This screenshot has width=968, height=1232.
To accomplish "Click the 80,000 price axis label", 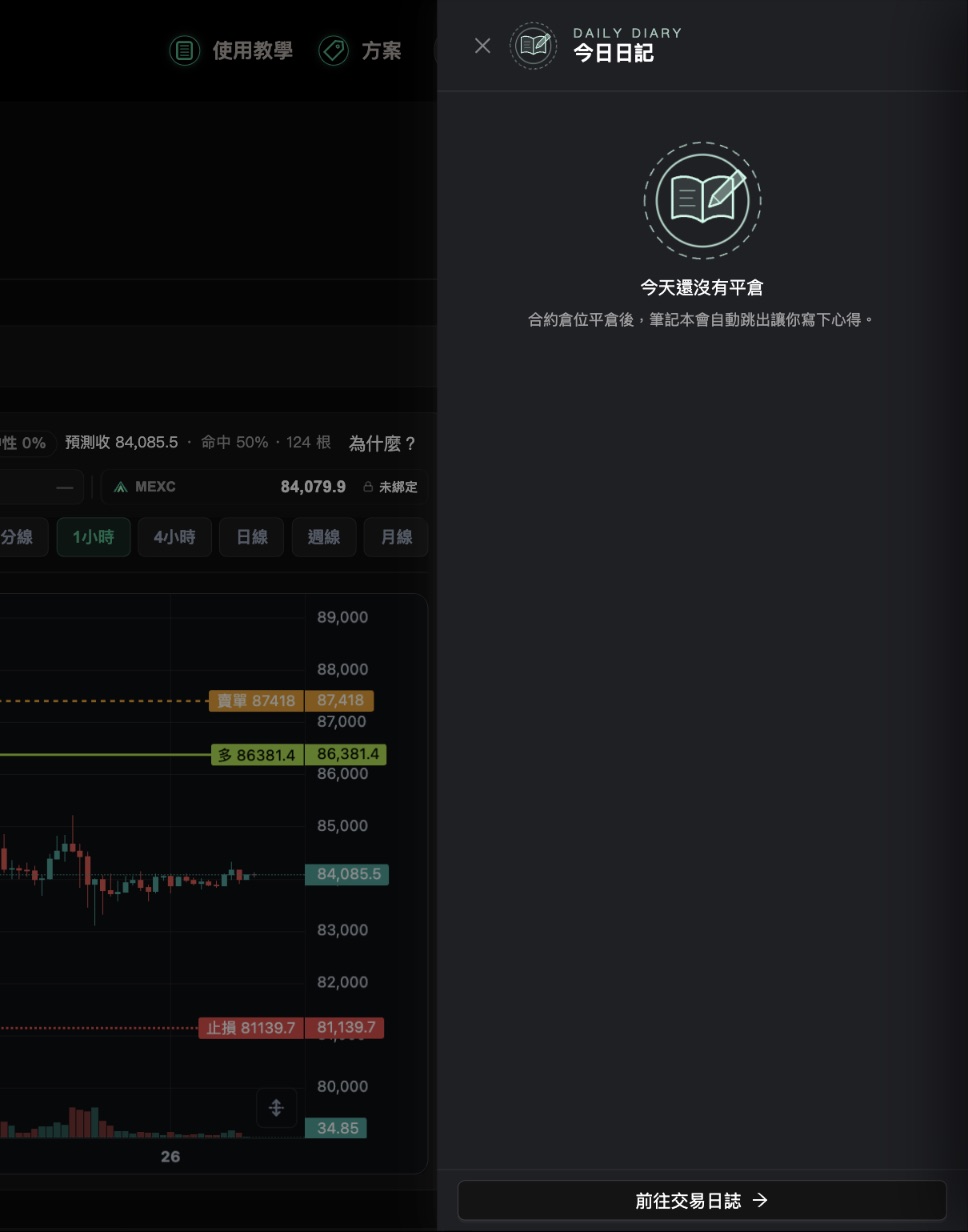I will click(343, 1086).
